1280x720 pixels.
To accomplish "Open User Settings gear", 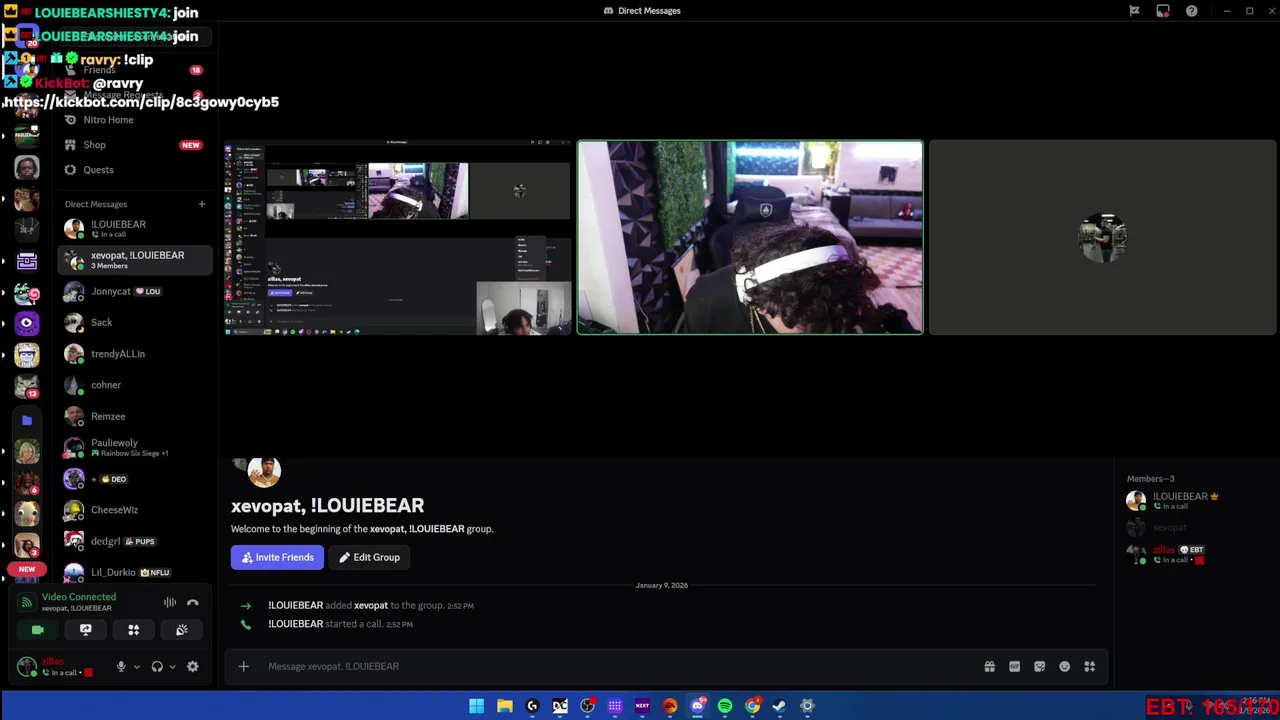I will point(193,667).
